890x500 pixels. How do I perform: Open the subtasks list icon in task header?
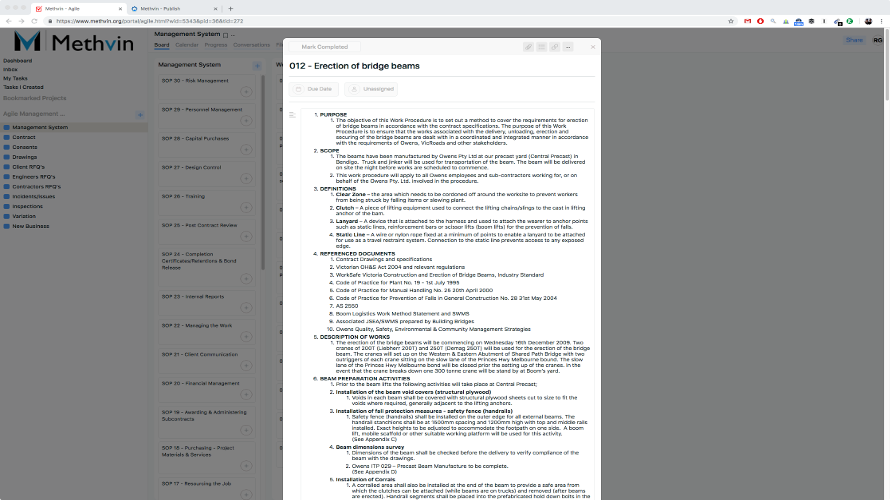point(542,47)
